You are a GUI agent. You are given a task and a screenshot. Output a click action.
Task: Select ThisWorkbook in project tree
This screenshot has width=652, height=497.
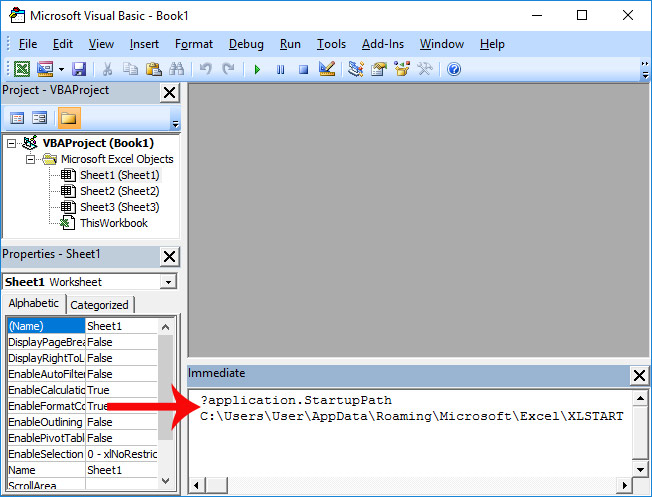(114, 223)
